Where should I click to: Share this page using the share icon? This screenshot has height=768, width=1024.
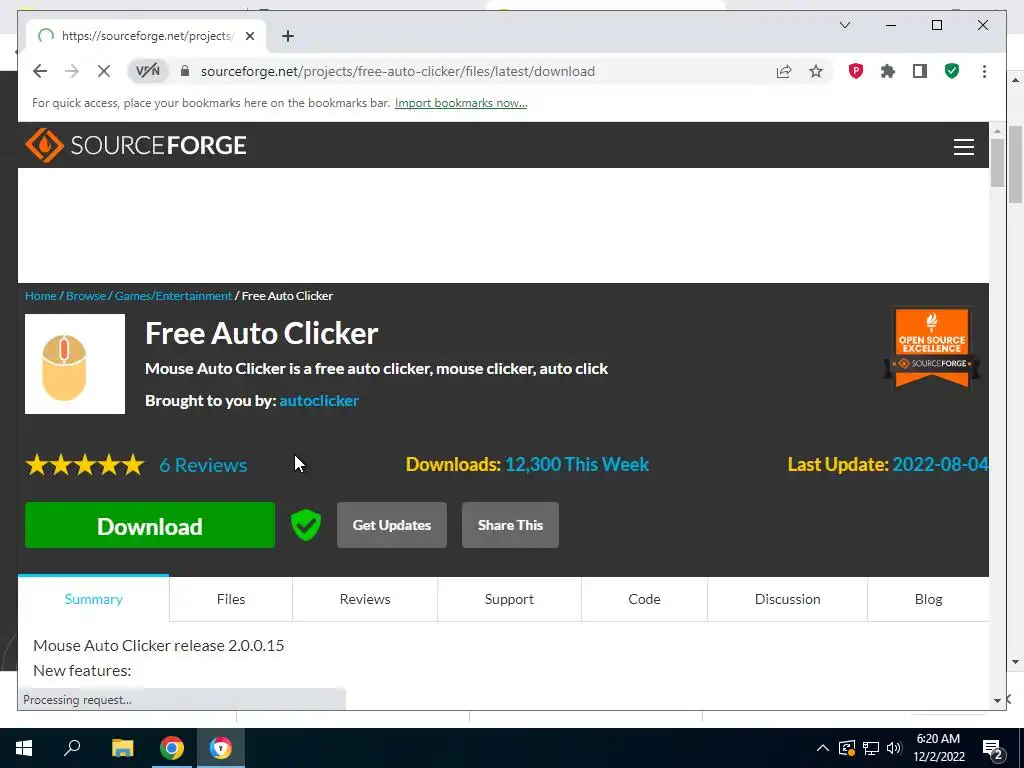tap(784, 71)
